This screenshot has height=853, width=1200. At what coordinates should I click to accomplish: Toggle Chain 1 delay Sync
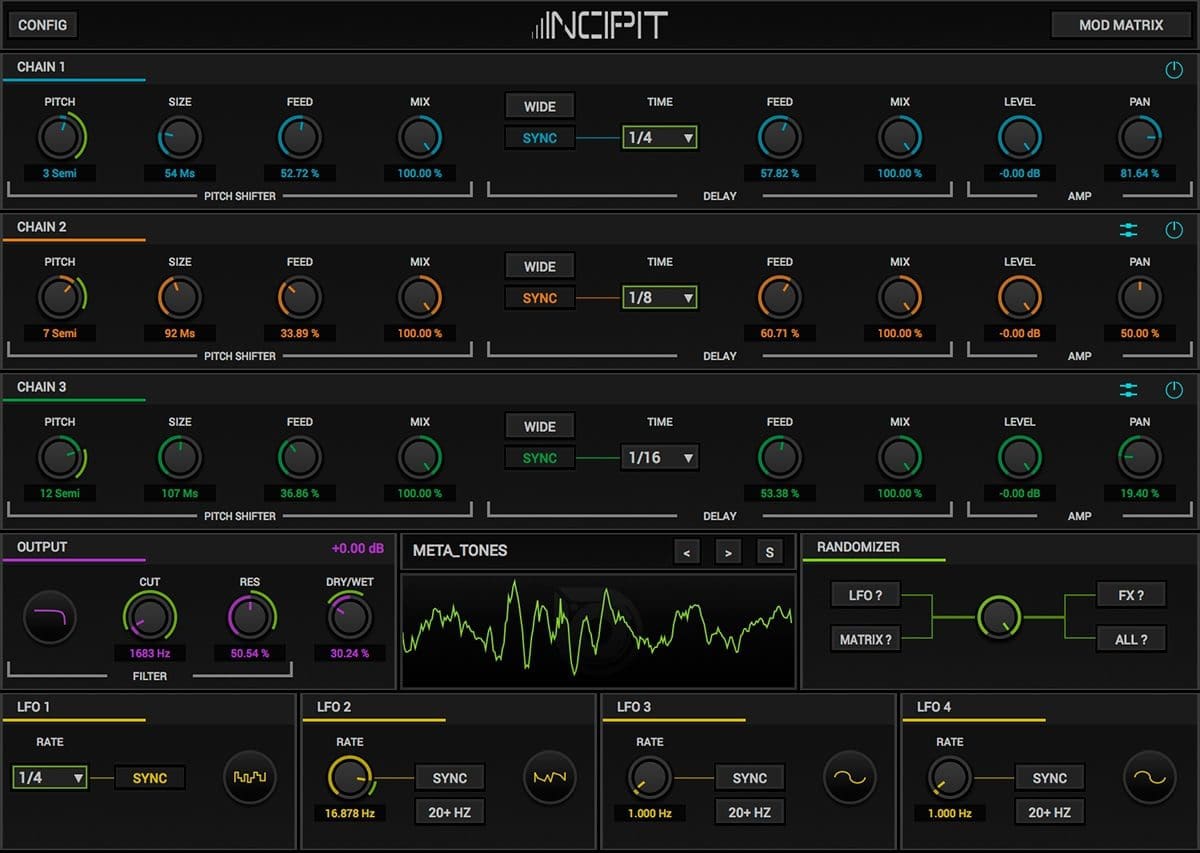[540, 138]
